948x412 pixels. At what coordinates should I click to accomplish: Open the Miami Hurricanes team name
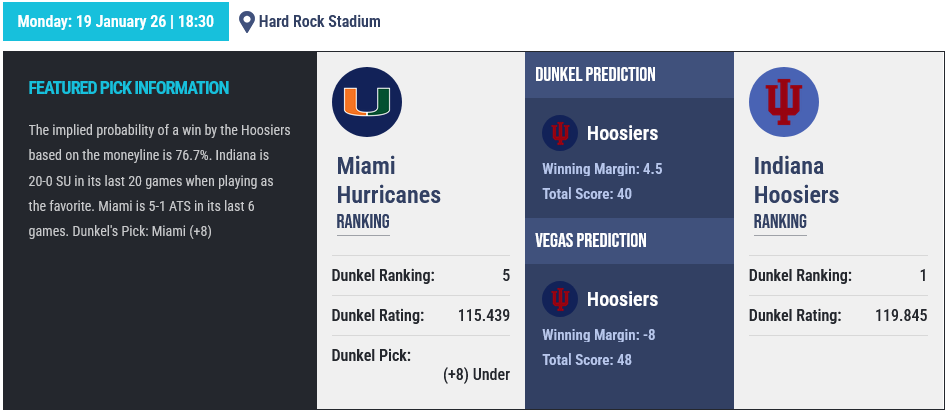388,180
